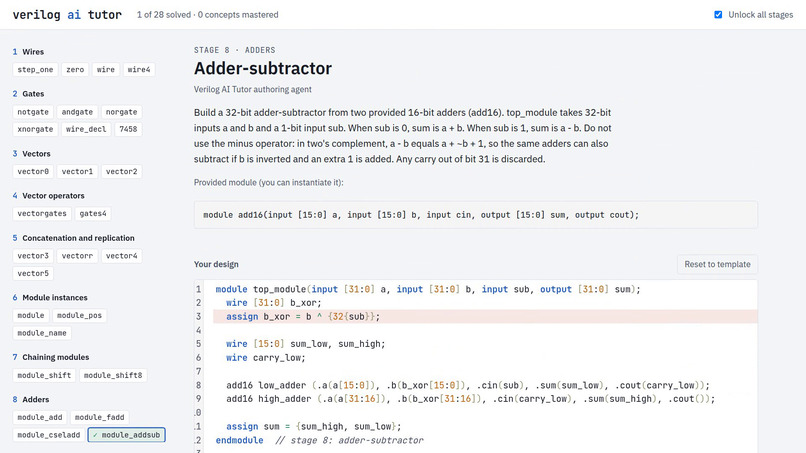Place cursor on highlighted assign b_xor line
The image size is (806, 453).
click(485, 317)
